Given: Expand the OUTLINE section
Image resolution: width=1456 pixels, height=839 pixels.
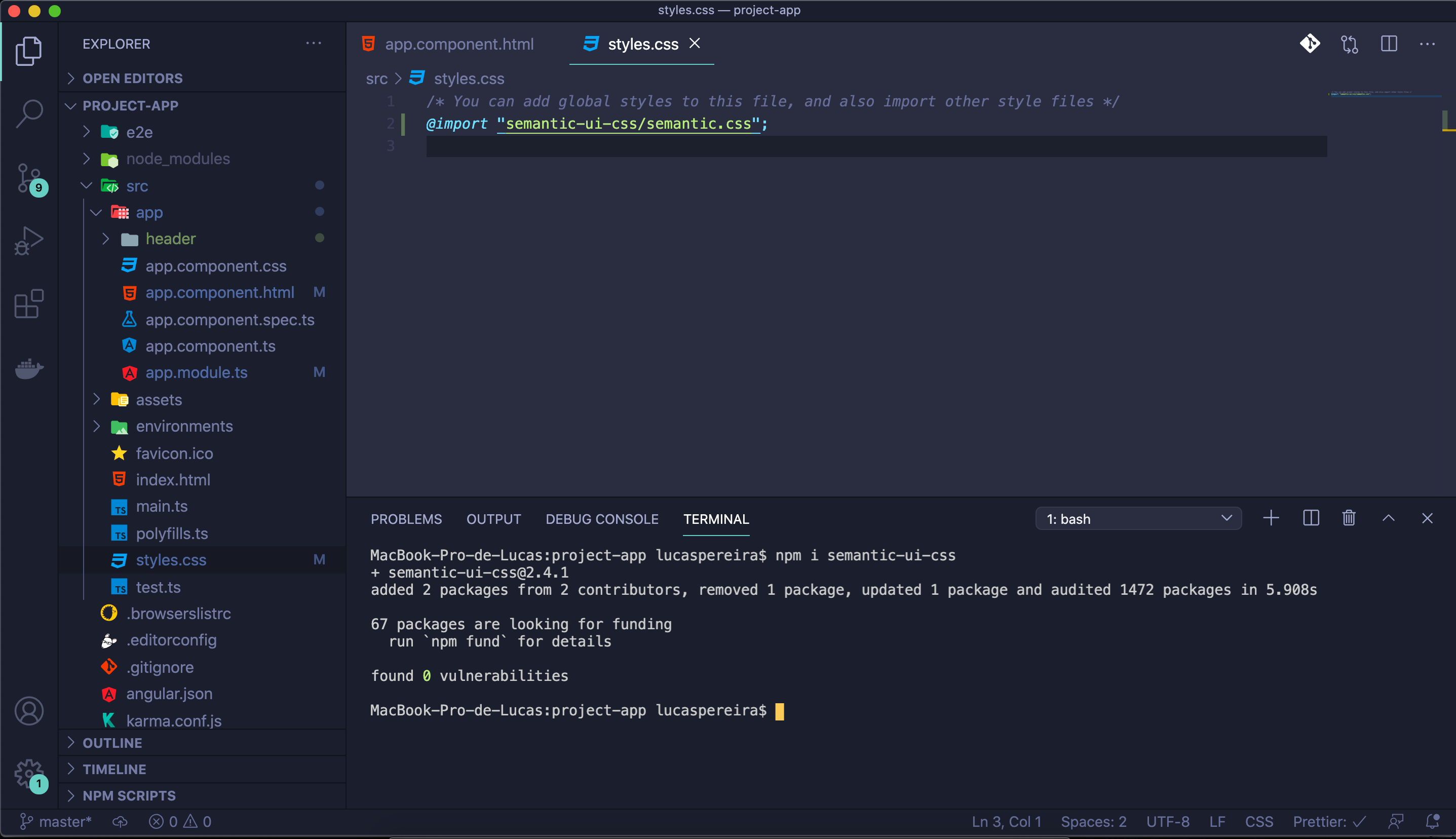Looking at the screenshot, I should pos(112,743).
